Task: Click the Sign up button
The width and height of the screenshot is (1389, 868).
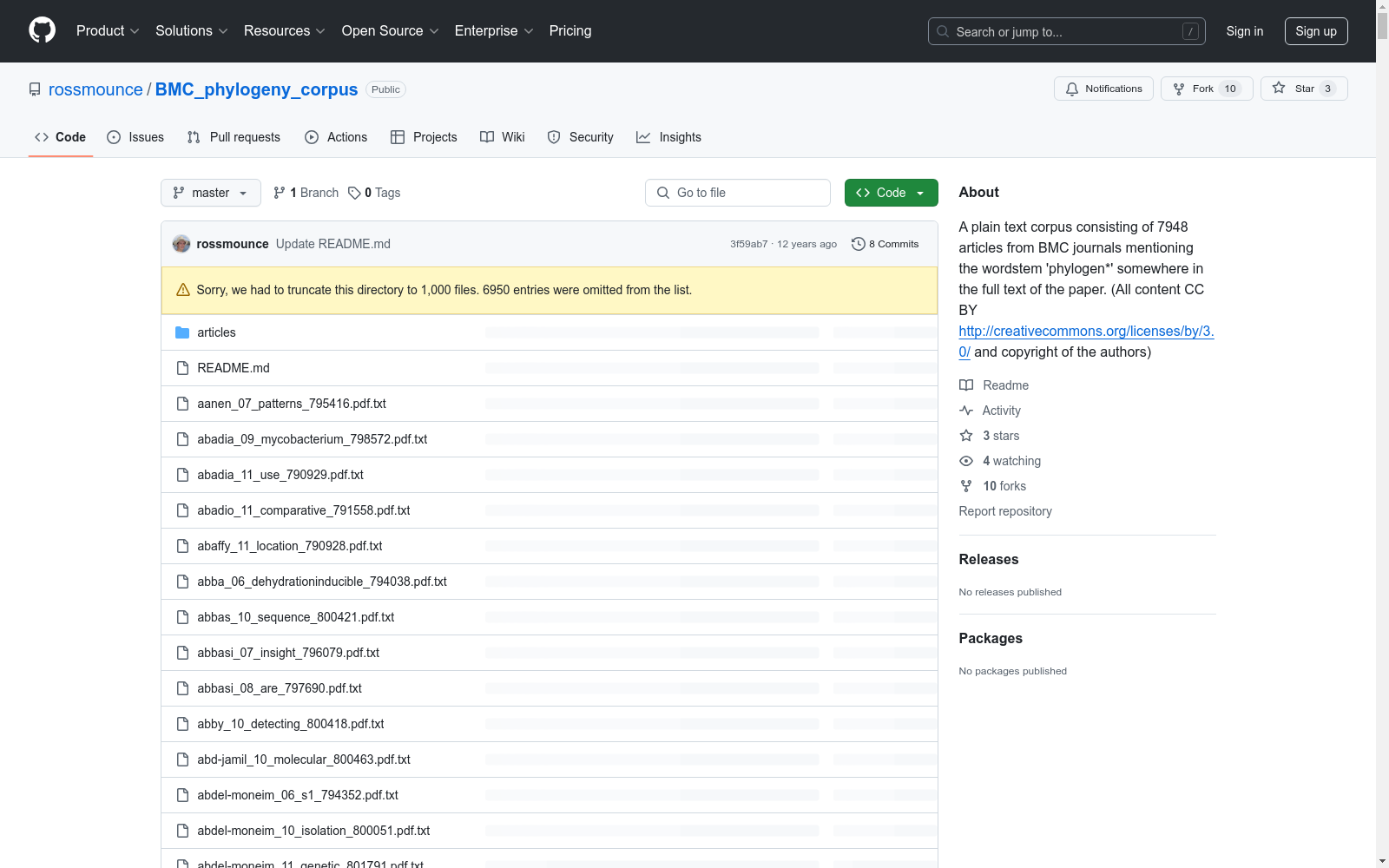Action: click(1316, 31)
